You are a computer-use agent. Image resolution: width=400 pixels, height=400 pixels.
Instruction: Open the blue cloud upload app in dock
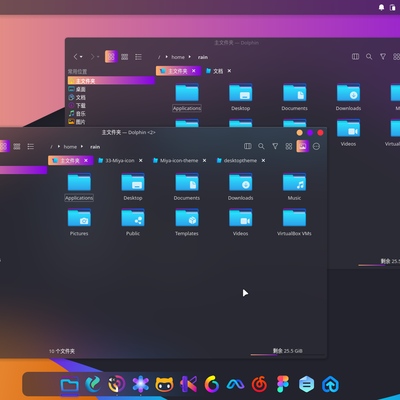click(x=330, y=384)
